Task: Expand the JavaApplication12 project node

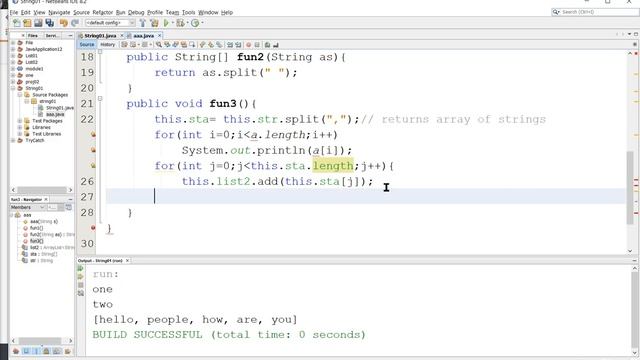Action: (13, 49)
